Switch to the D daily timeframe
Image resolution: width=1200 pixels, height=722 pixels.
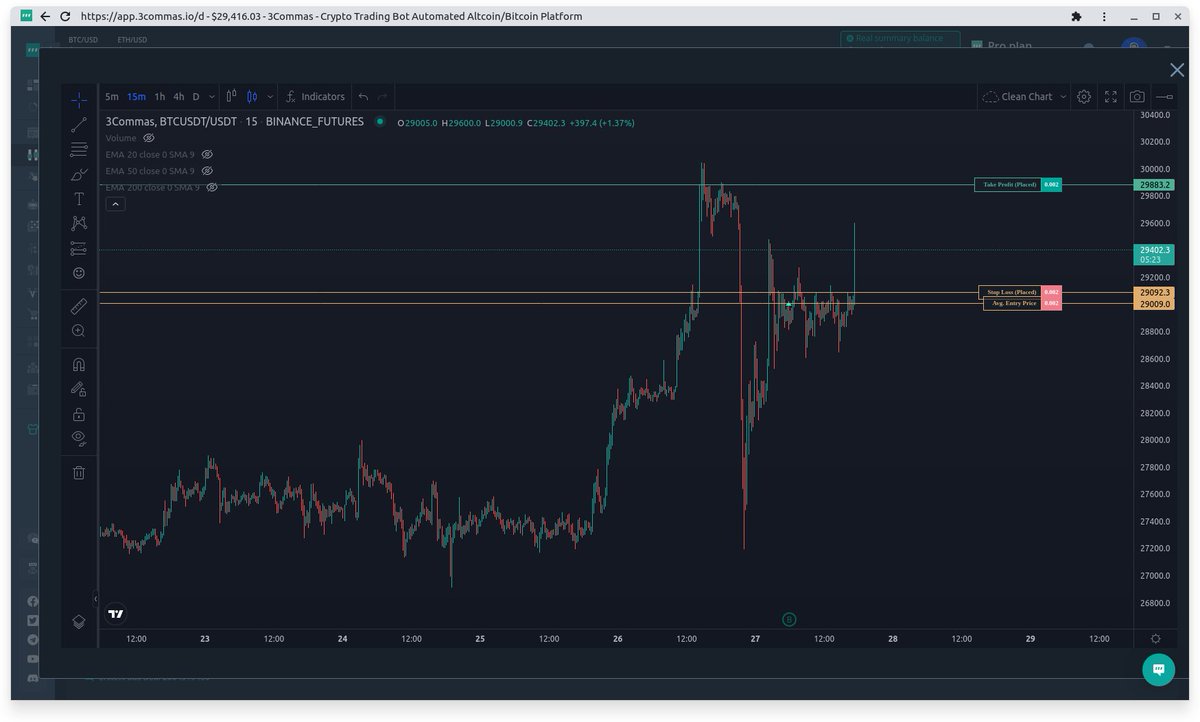point(196,97)
